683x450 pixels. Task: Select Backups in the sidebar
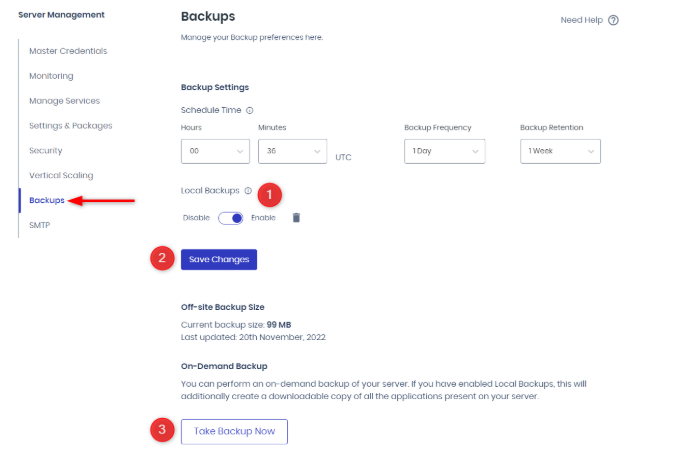click(x=47, y=200)
